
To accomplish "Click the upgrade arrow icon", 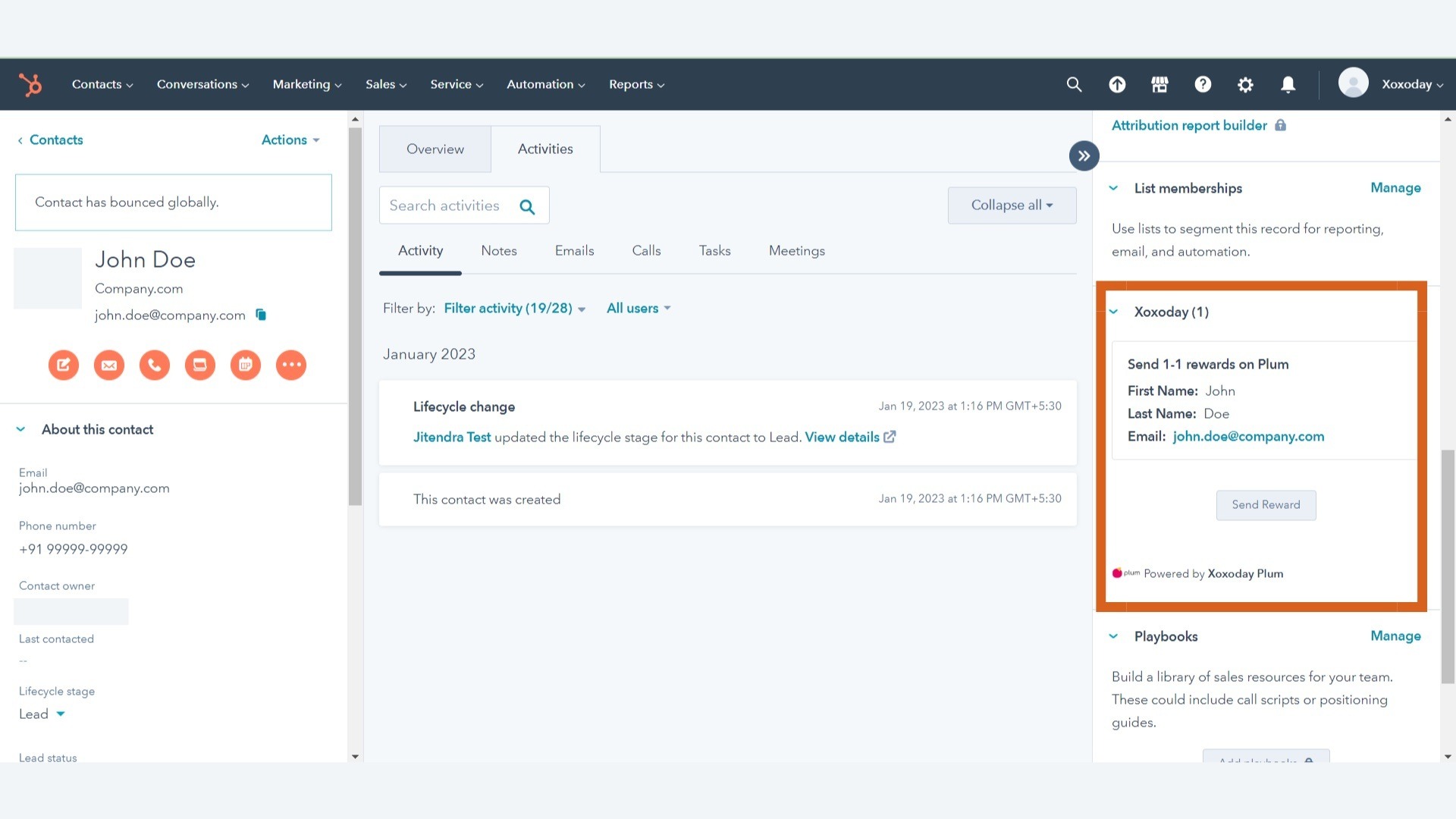I will click(1117, 84).
